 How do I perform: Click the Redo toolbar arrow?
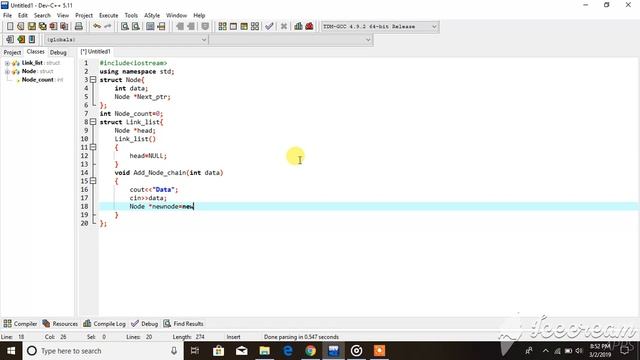pyautogui.click(x=108, y=27)
